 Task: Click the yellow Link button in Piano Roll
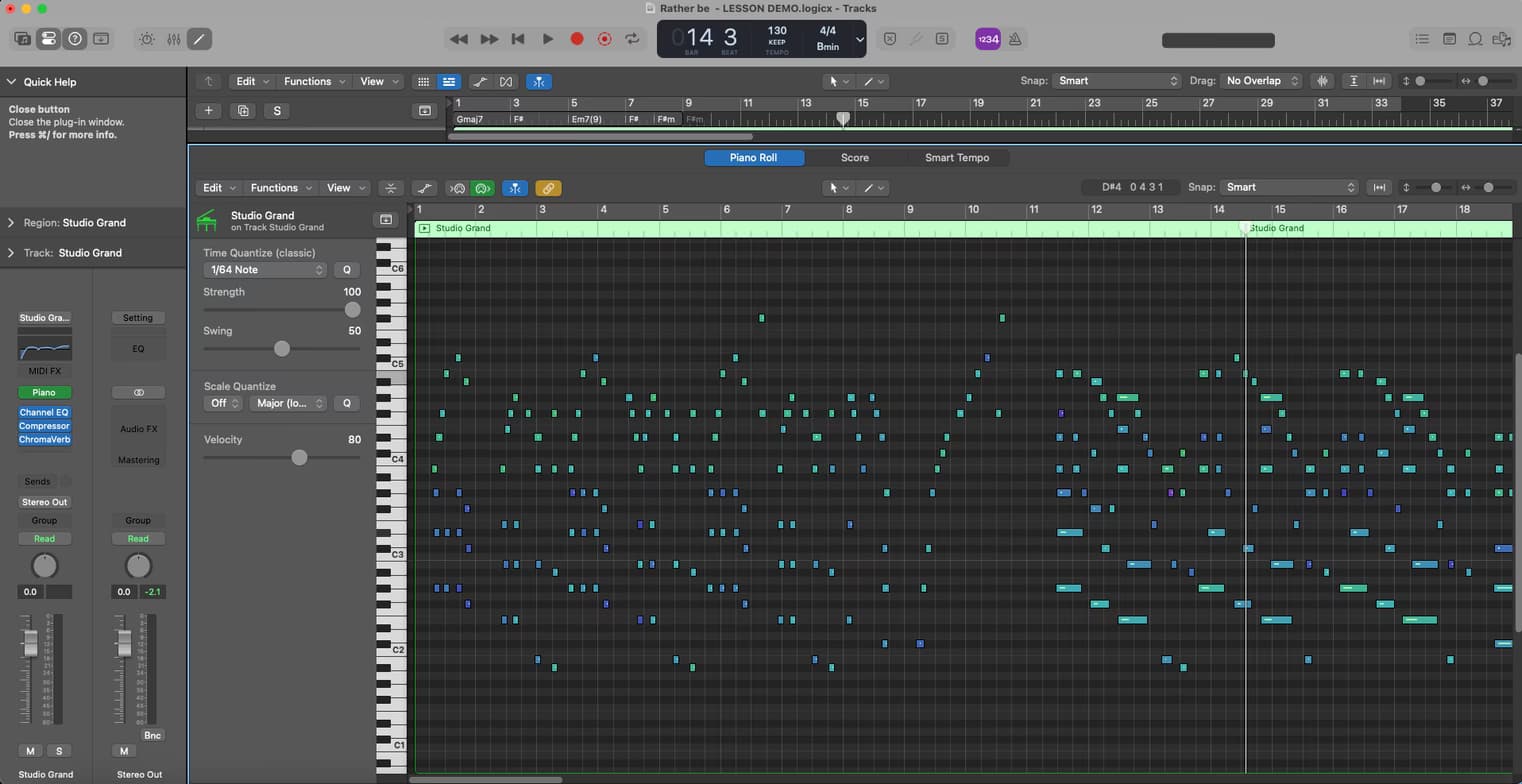(547, 188)
